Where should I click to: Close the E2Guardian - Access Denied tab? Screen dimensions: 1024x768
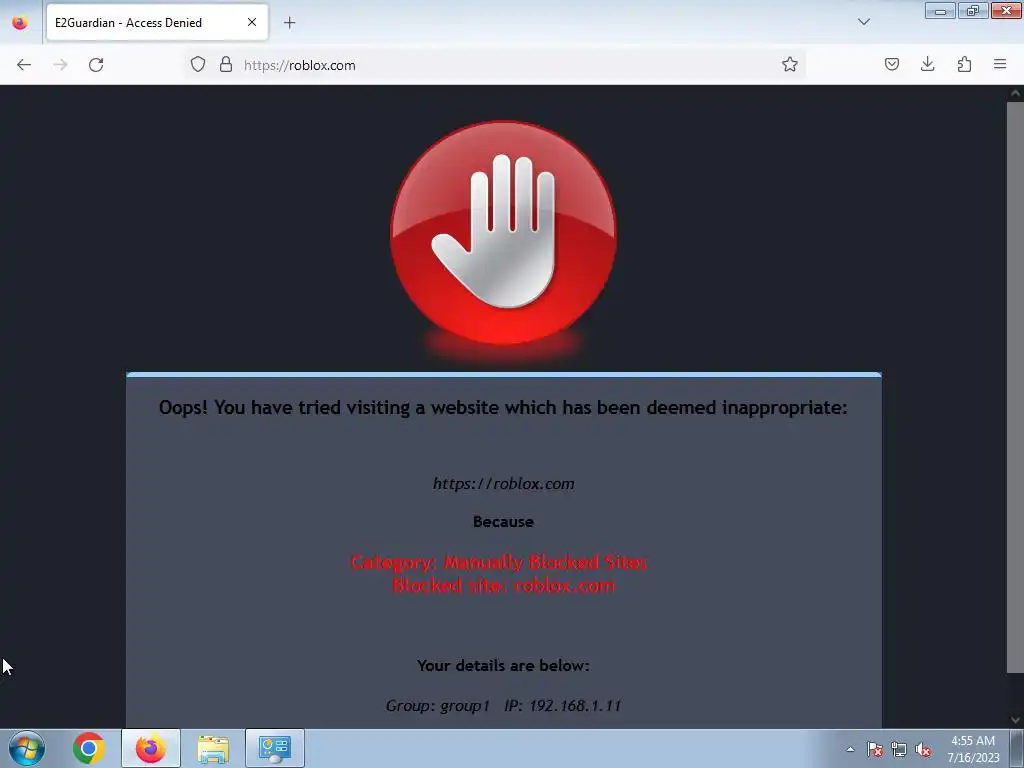(x=252, y=22)
